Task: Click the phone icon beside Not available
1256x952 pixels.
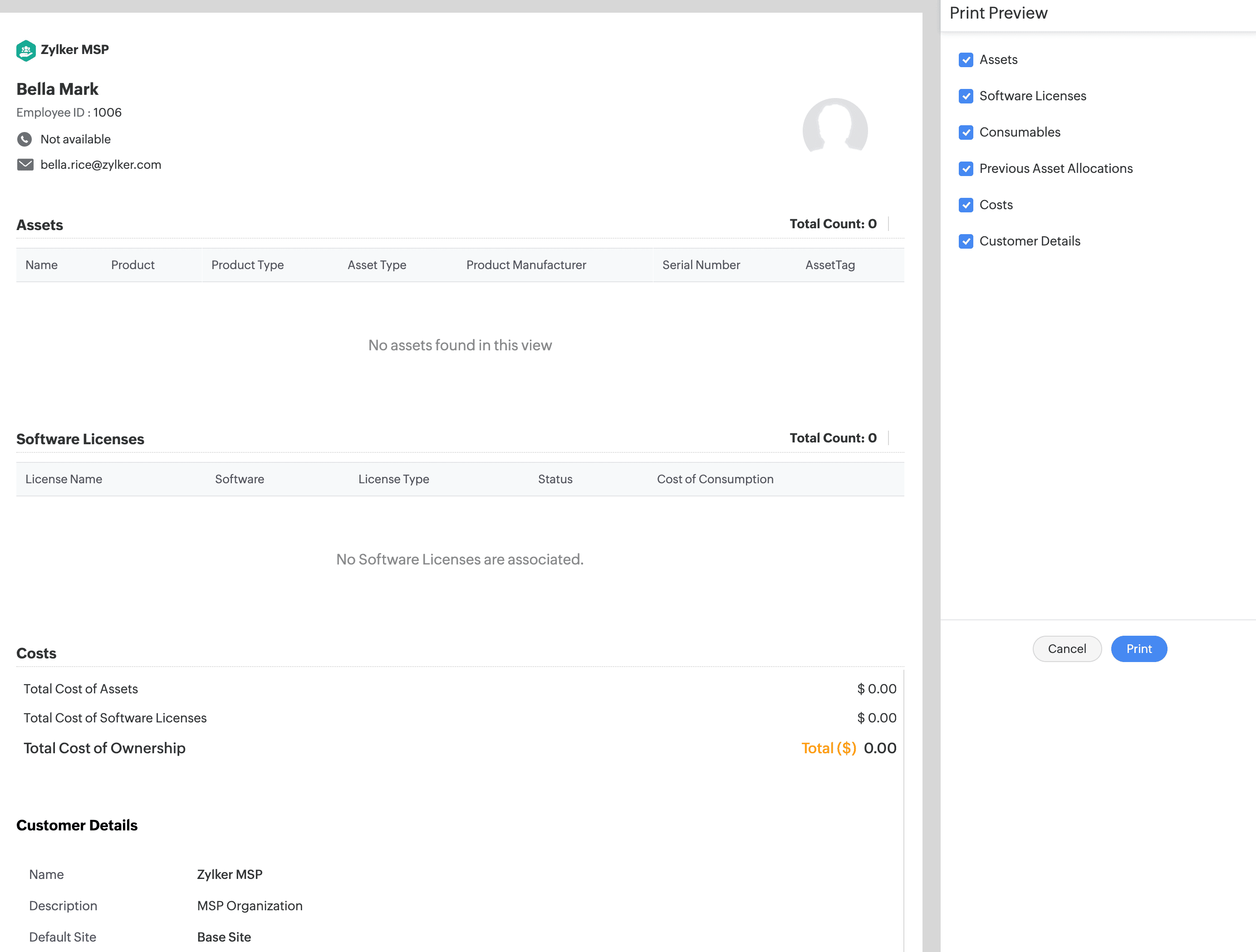Action: (x=25, y=139)
